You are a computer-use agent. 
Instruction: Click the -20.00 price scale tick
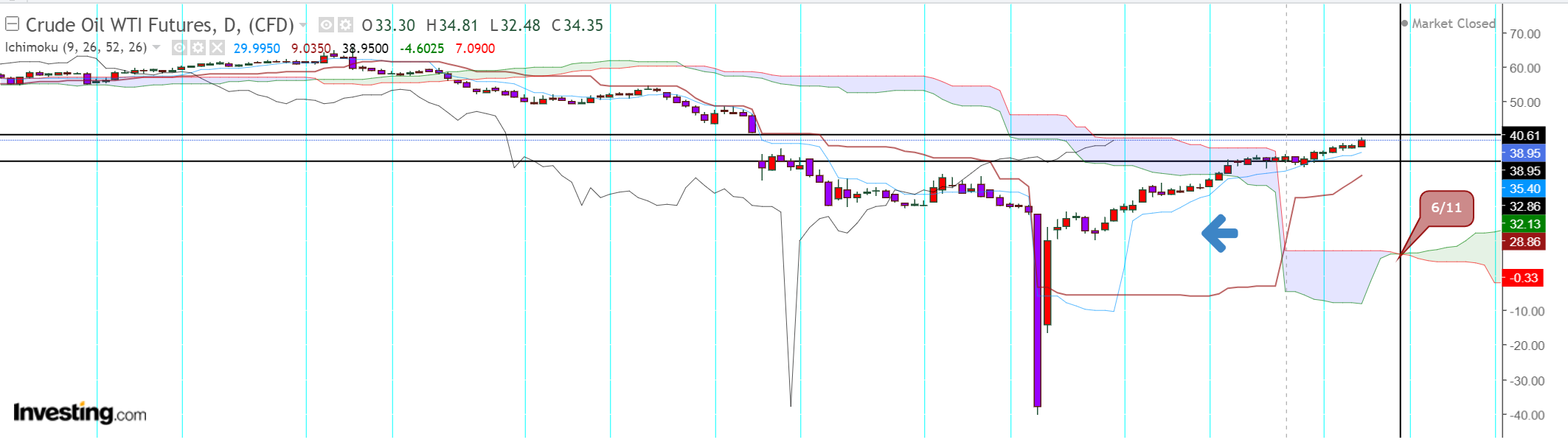point(1525,346)
